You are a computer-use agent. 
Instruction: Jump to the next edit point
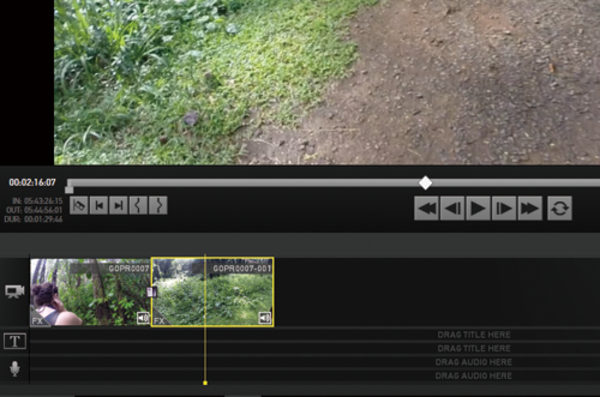[x=119, y=206]
